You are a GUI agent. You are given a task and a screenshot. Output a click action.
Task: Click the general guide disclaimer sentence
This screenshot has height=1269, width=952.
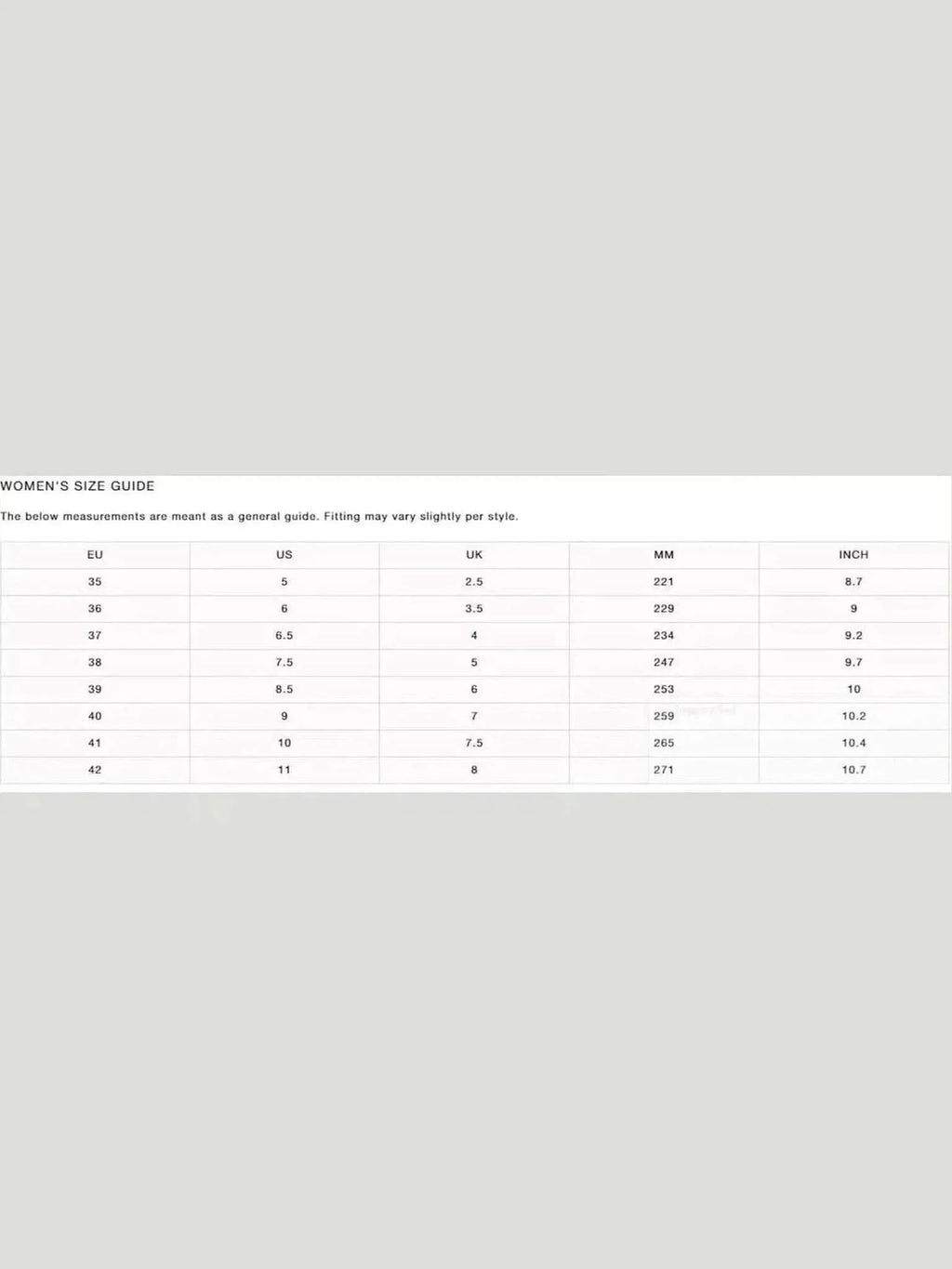[259, 516]
